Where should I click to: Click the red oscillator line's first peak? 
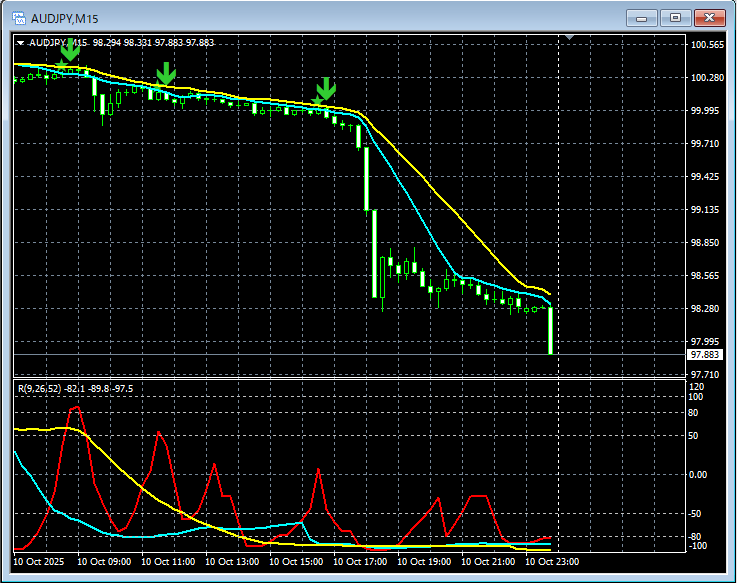click(x=76, y=408)
